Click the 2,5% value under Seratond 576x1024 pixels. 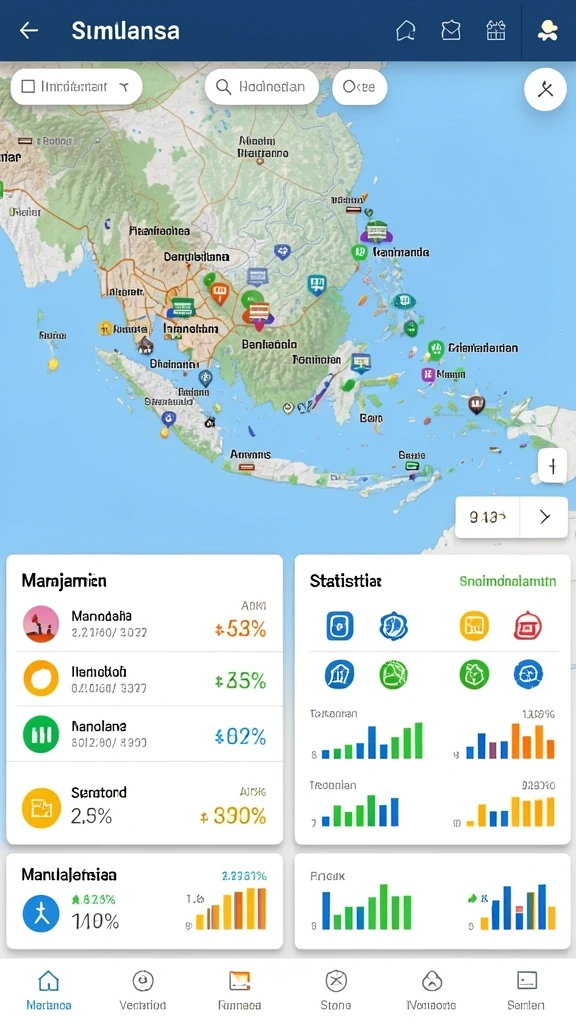[x=91, y=816]
